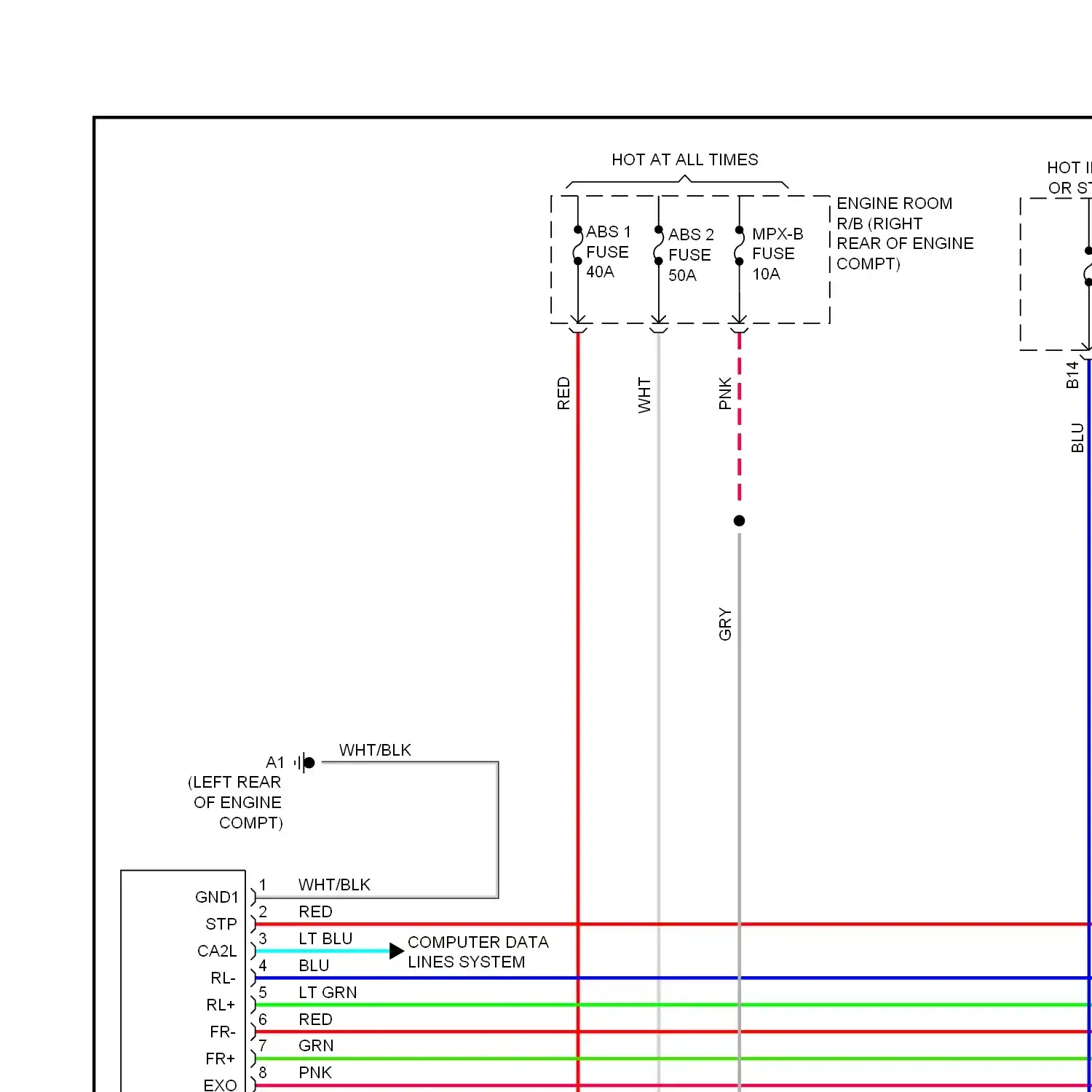Viewport: 1092px width, 1092px height.
Task: Click the MPX-B fuse symbol
Action: point(739,245)
